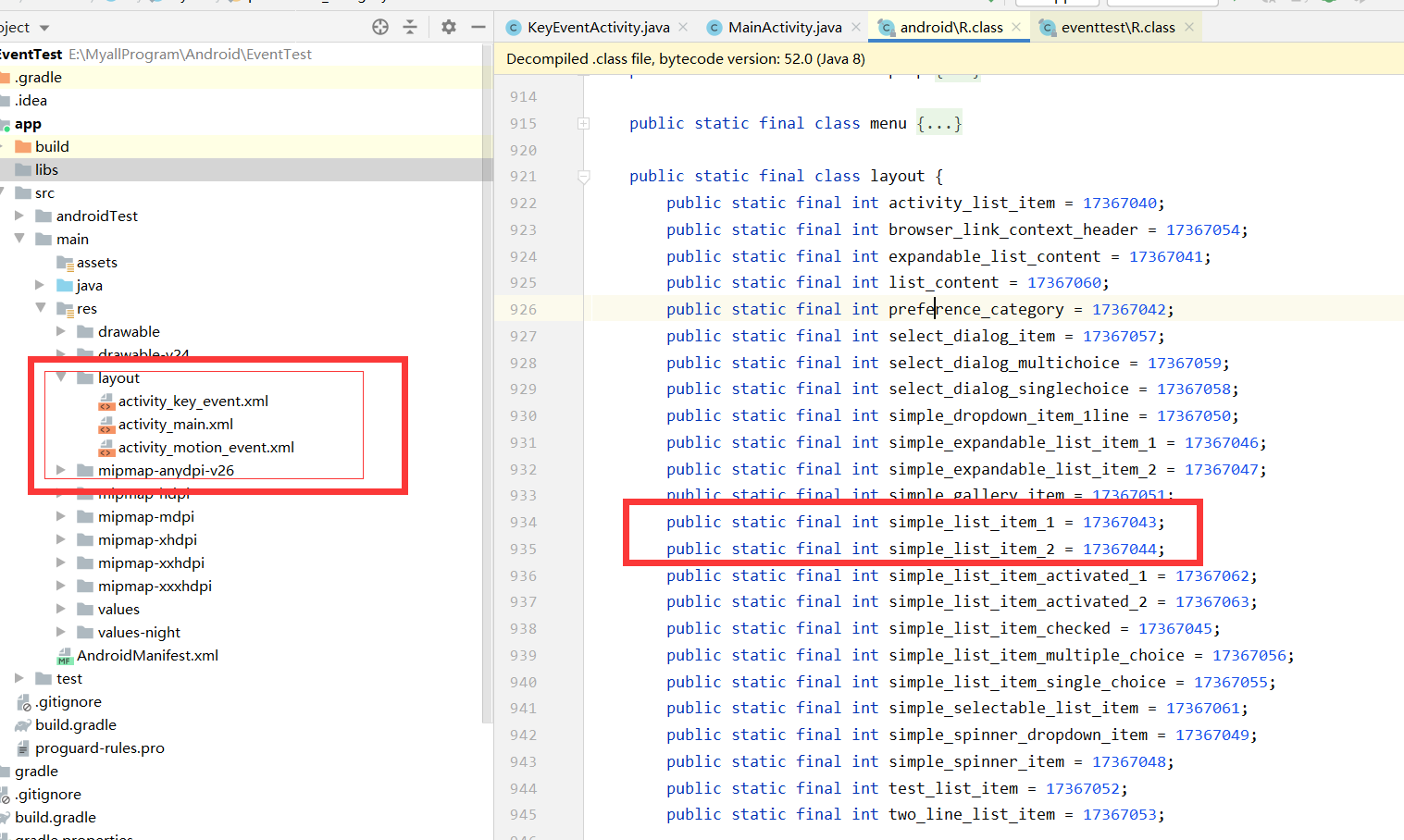Click the proguard-rules.pro file icon
1404x840 pixels.
(x=24, y=748)
